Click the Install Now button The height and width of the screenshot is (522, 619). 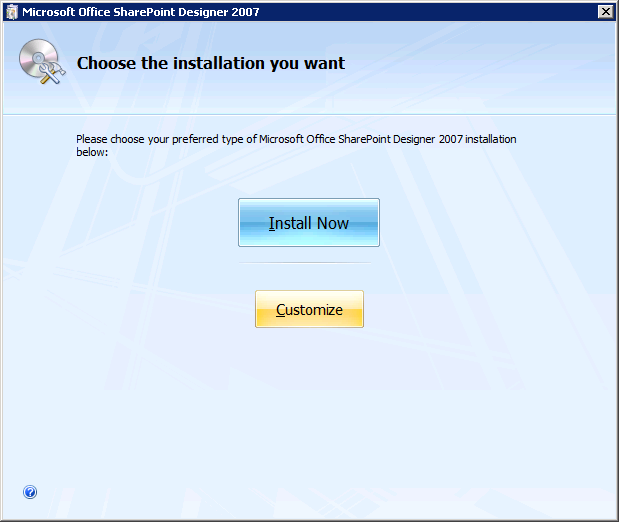point(309,223)
